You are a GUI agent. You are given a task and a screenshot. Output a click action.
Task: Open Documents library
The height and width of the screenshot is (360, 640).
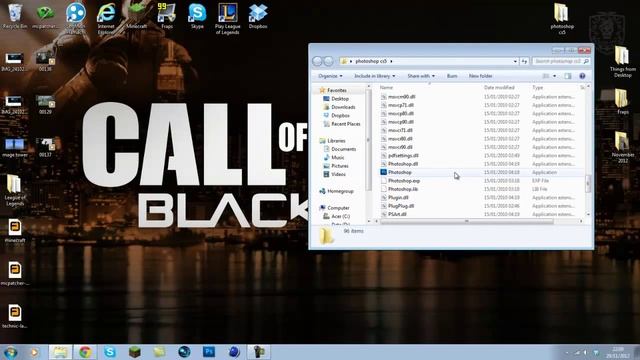[343, 149]
